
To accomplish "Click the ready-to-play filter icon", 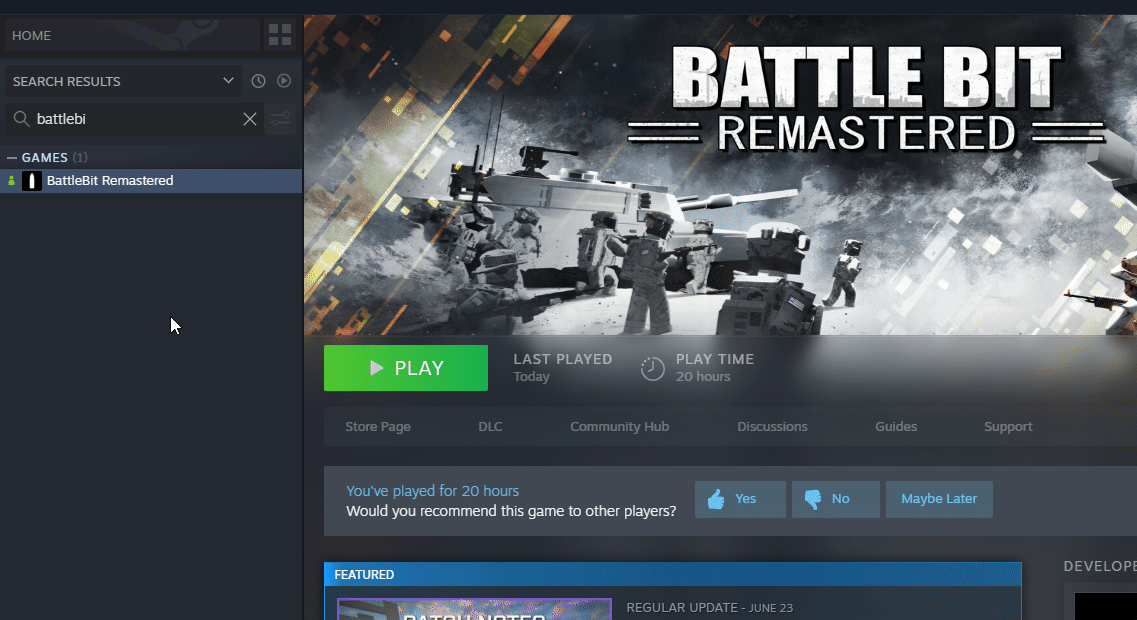I will (284, 81).
